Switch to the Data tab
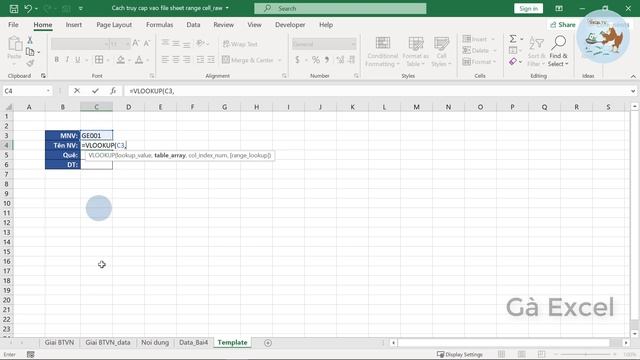640x360 pixels. (x=193, y=25)
